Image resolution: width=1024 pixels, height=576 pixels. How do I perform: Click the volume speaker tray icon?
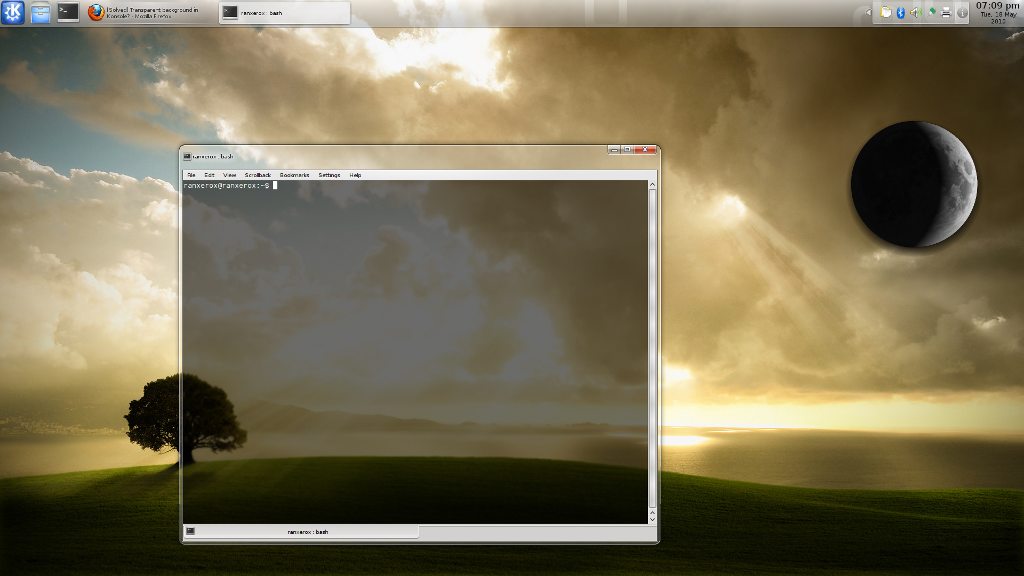click(x=915, y=13)
